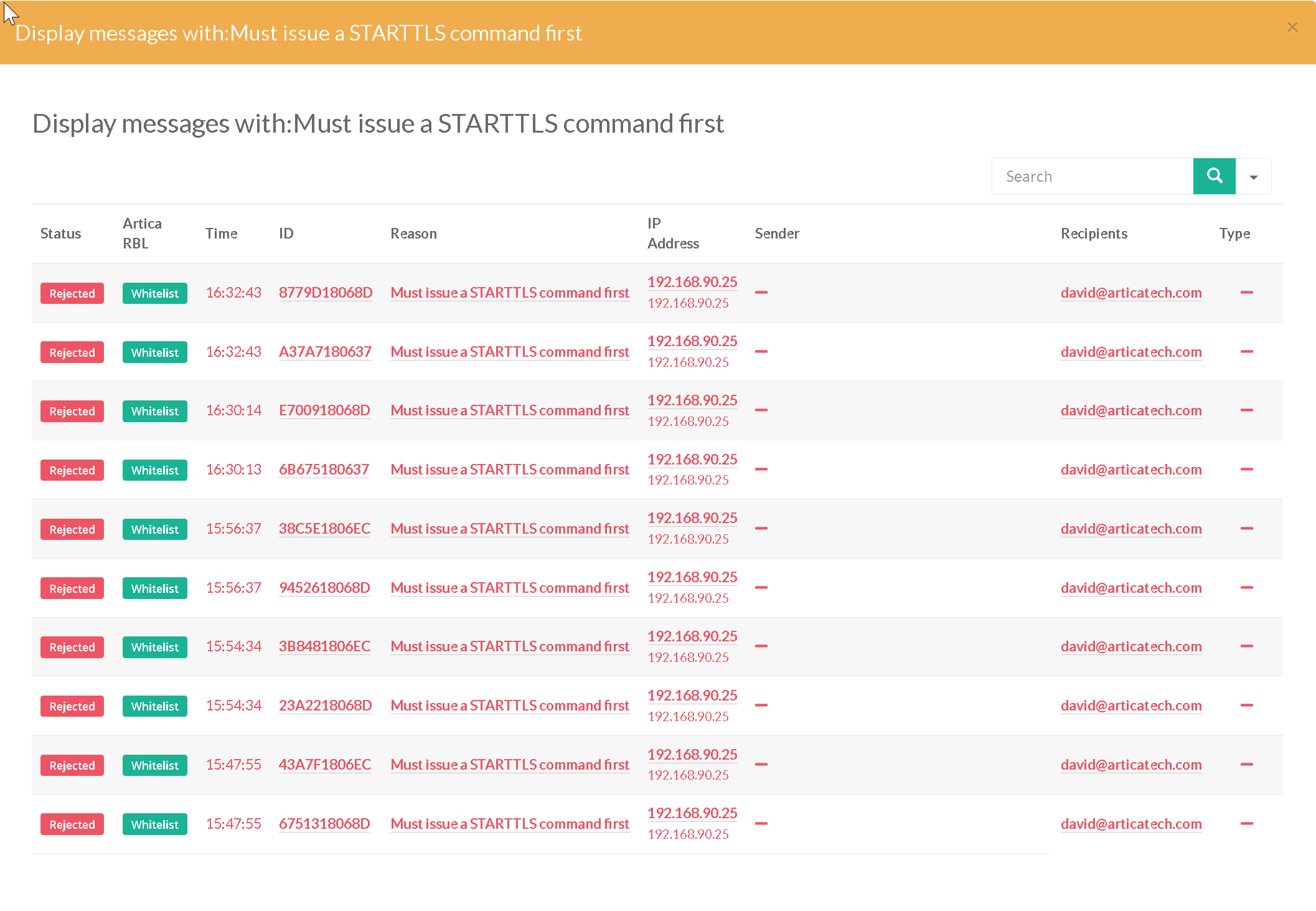Click the Time column header
Image resolution: width=1316 pixels, height=911 pixels.
coord(221,234)
